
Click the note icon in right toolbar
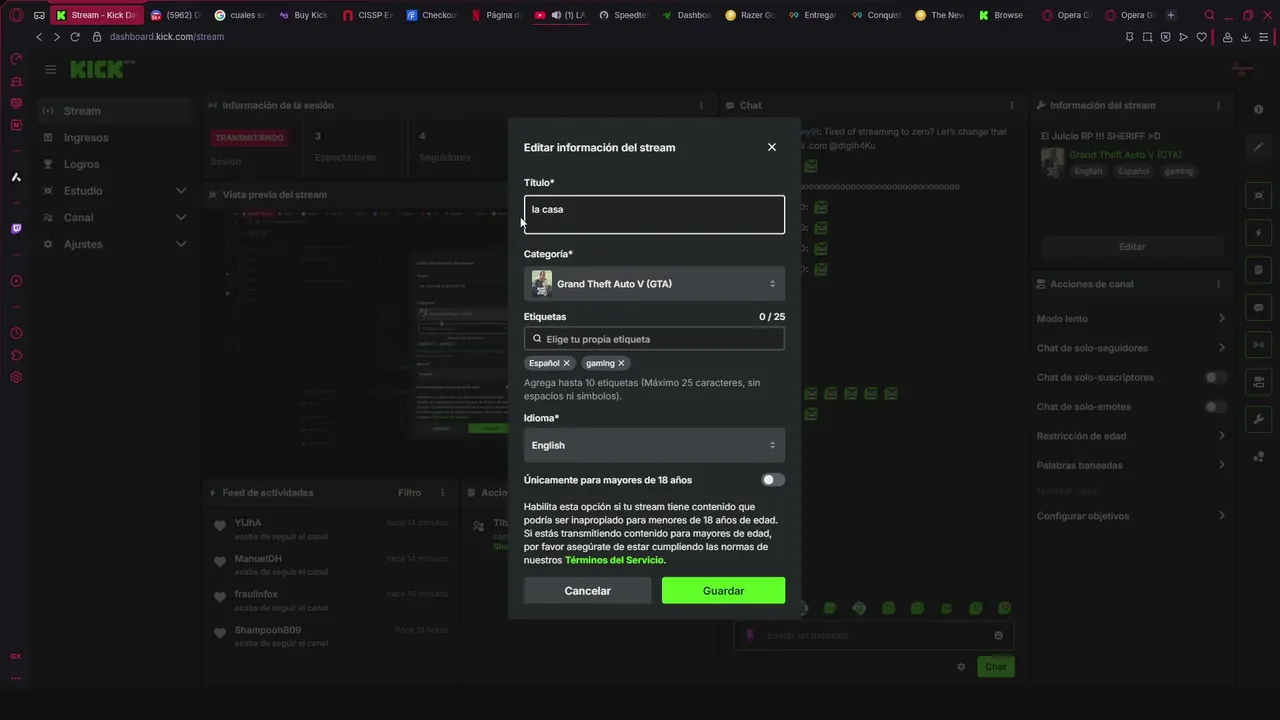coord(1259,270)
